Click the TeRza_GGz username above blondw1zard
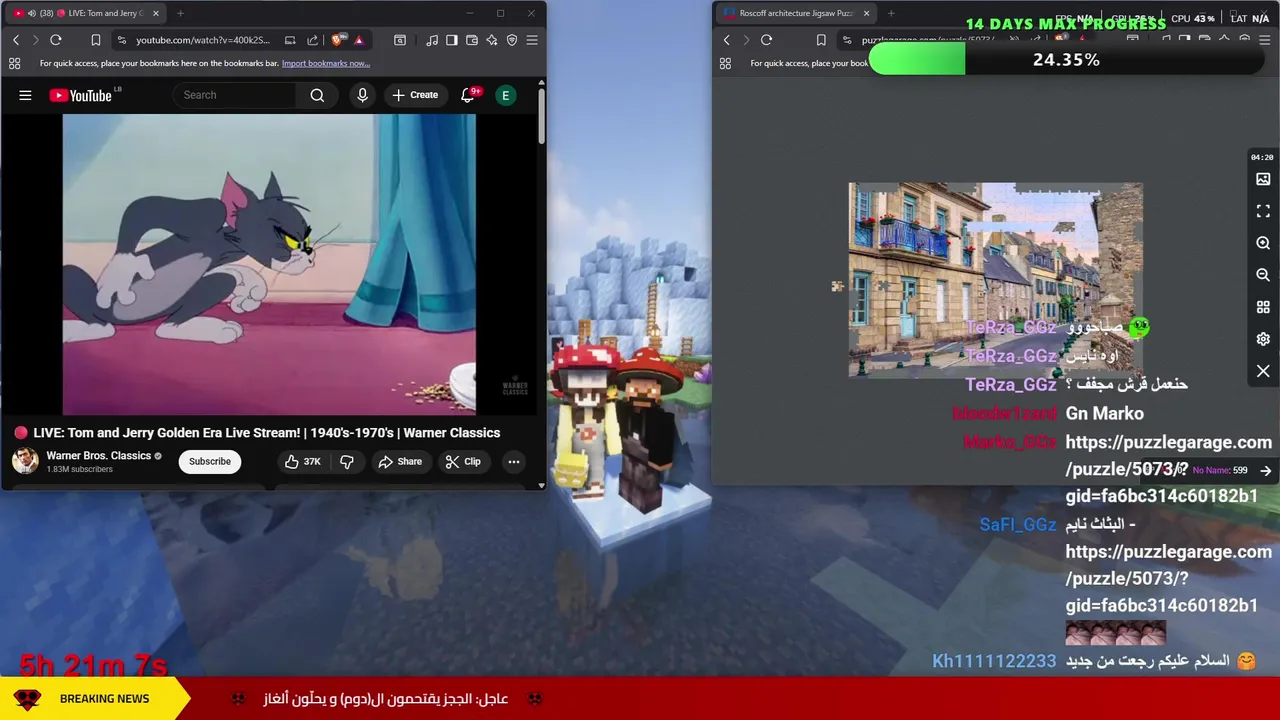This screenshot has width=1280, height=720. coord(1011,385)
